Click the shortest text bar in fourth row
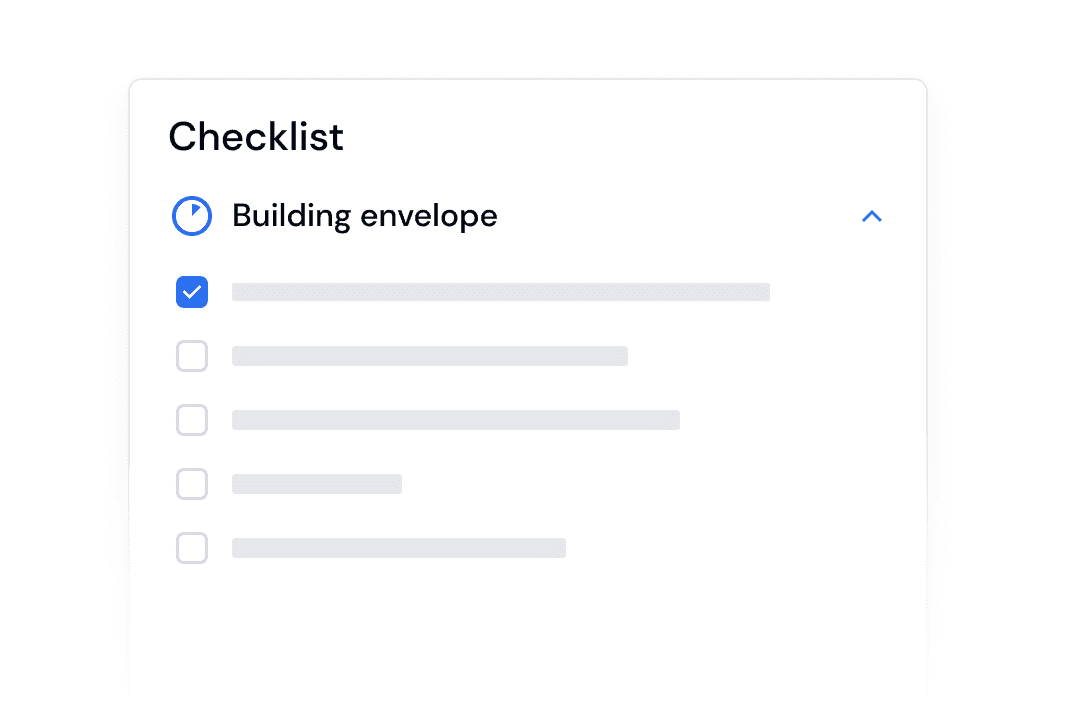The image size is (1072, 710). click(317, 484)
